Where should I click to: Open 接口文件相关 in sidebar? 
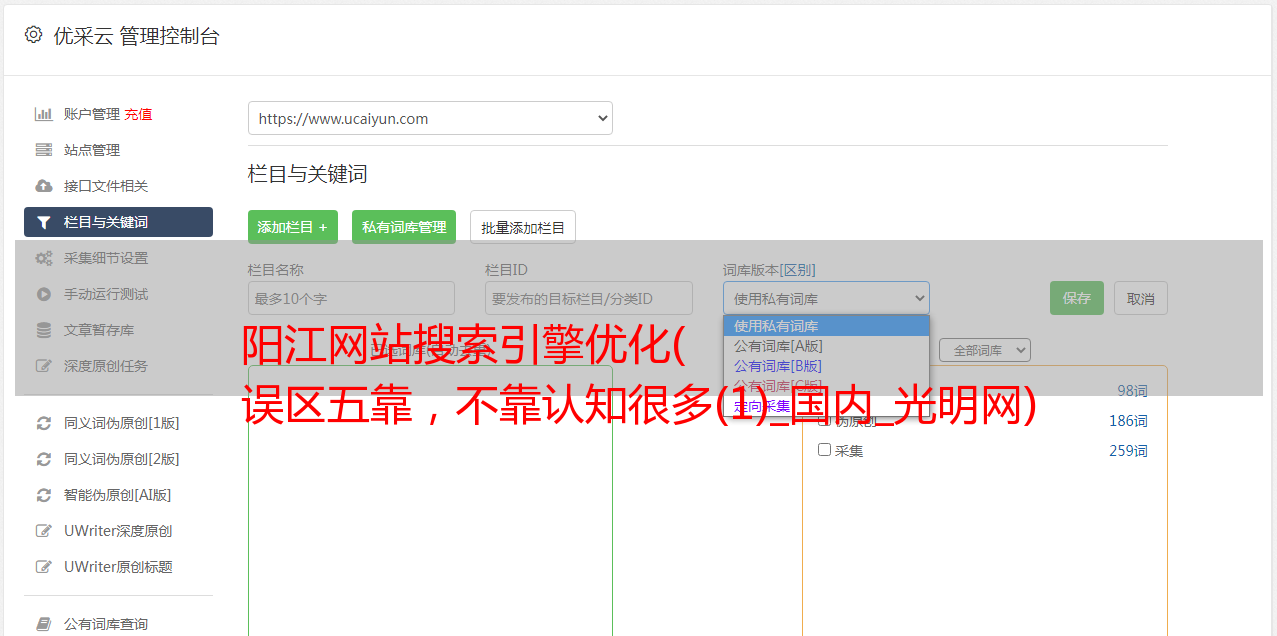pyautogui.click(x=105, y=186)
